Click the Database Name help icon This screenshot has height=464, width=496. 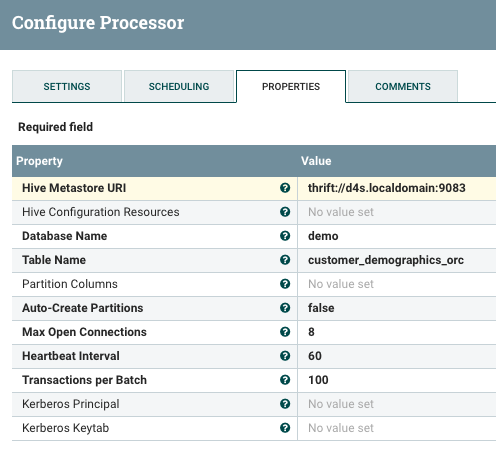(x=285, y=236)
